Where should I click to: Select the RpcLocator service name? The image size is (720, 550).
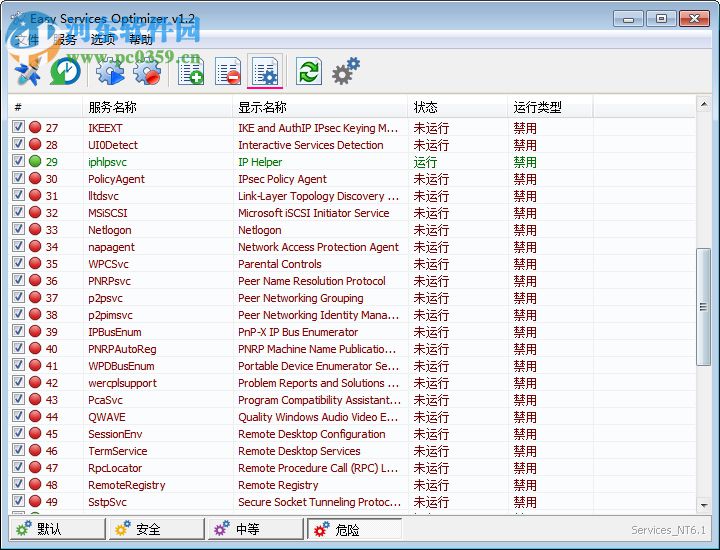coord(115,468)
